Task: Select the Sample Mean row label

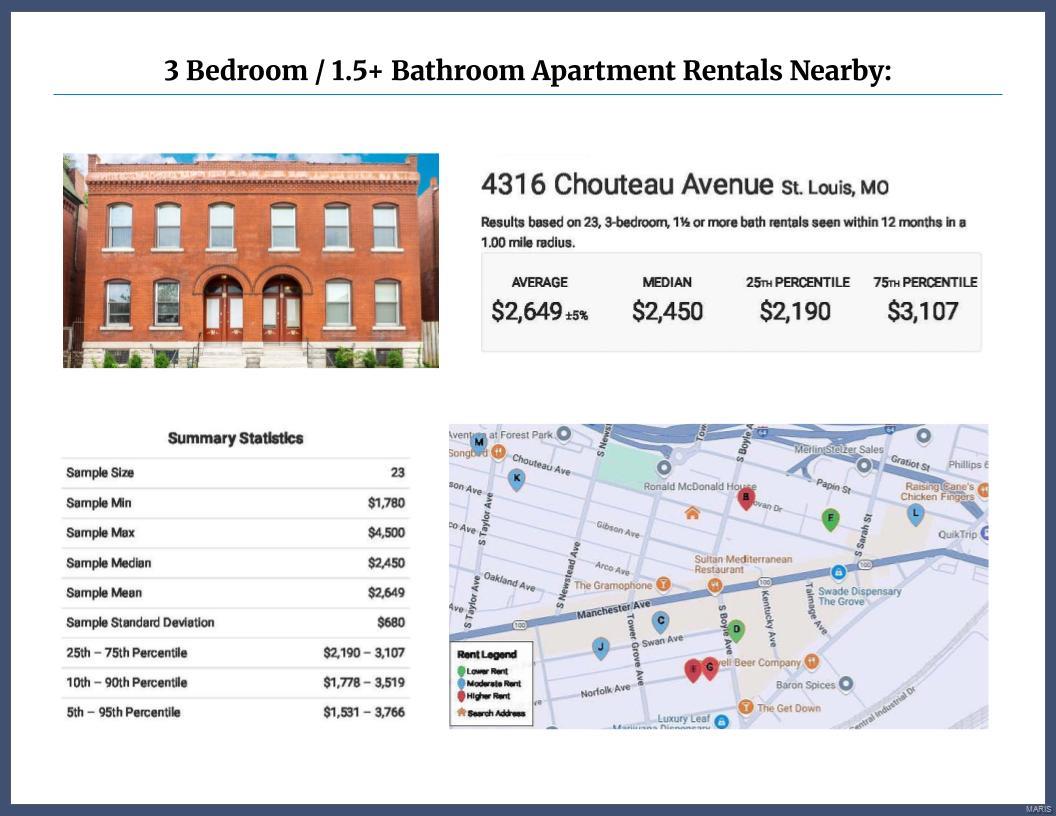Action: point(104,592)
